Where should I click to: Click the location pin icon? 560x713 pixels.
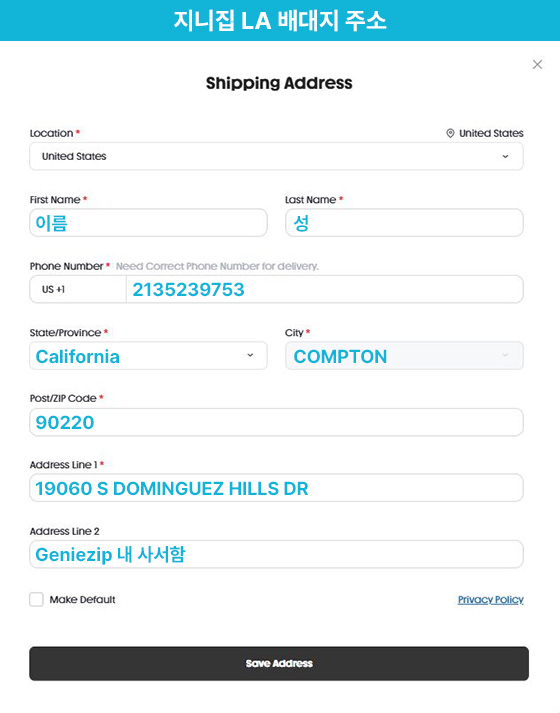(x=450, y=133)
